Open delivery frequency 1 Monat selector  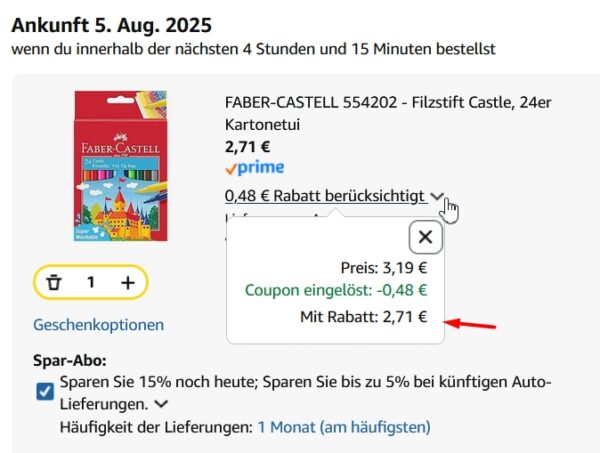click(343, 427)
